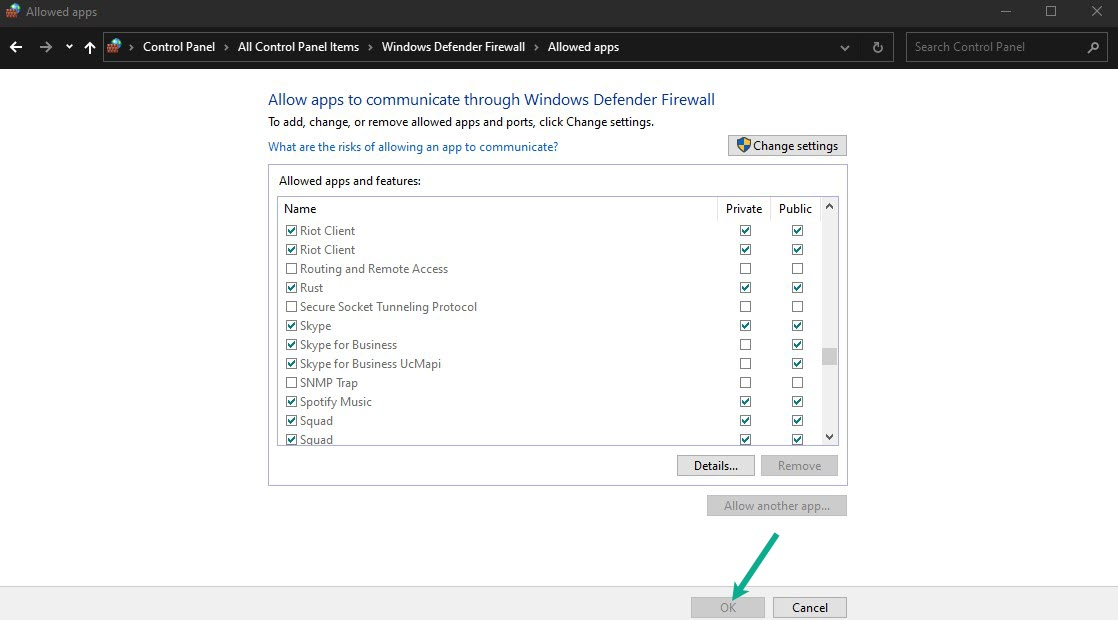Toggle the Public checkbox for Rust
This screenshot has height=620, width=1118.
coord(797,288)
